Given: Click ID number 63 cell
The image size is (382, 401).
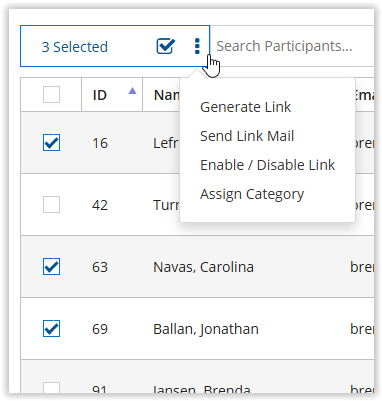Looking at the screenshot, I should (100, 267).
